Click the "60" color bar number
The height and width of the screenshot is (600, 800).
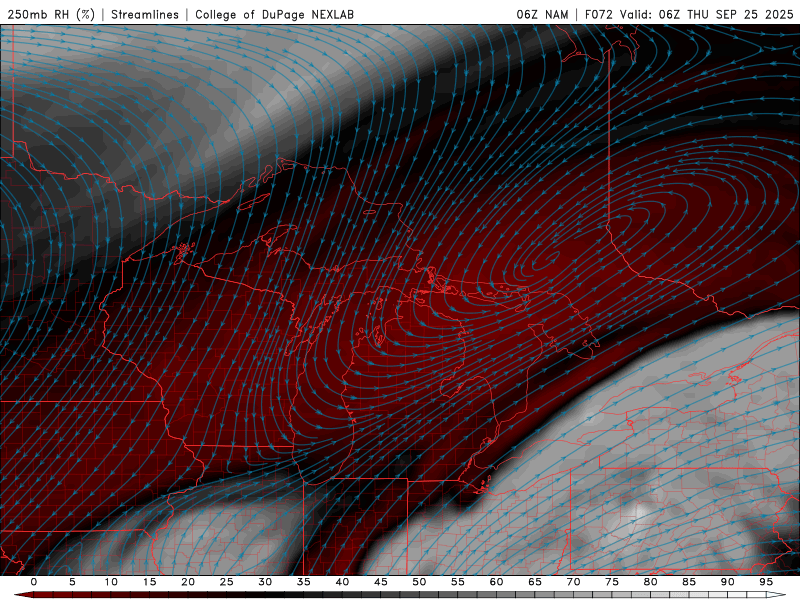[496, 582]
